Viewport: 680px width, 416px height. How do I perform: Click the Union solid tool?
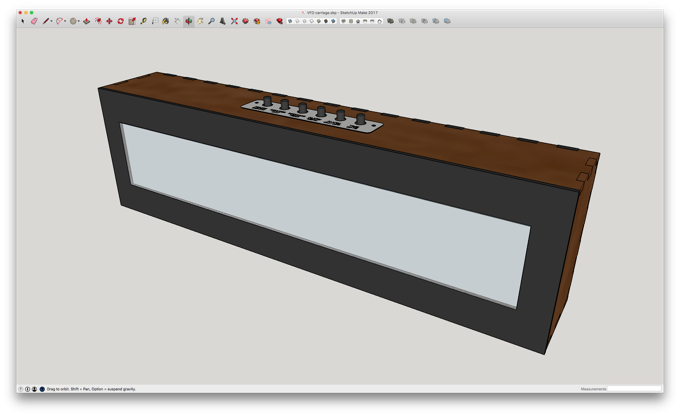[x=413, y=21]
